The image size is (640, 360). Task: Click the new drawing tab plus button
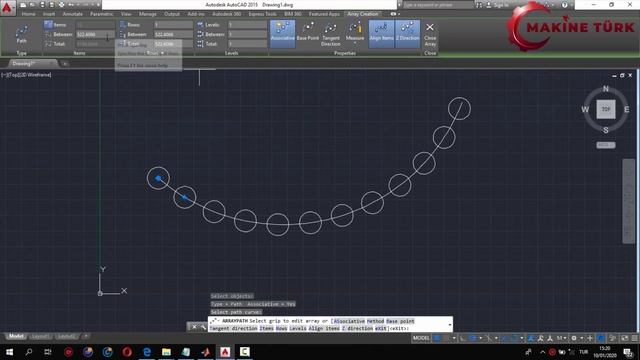[65, 64]
